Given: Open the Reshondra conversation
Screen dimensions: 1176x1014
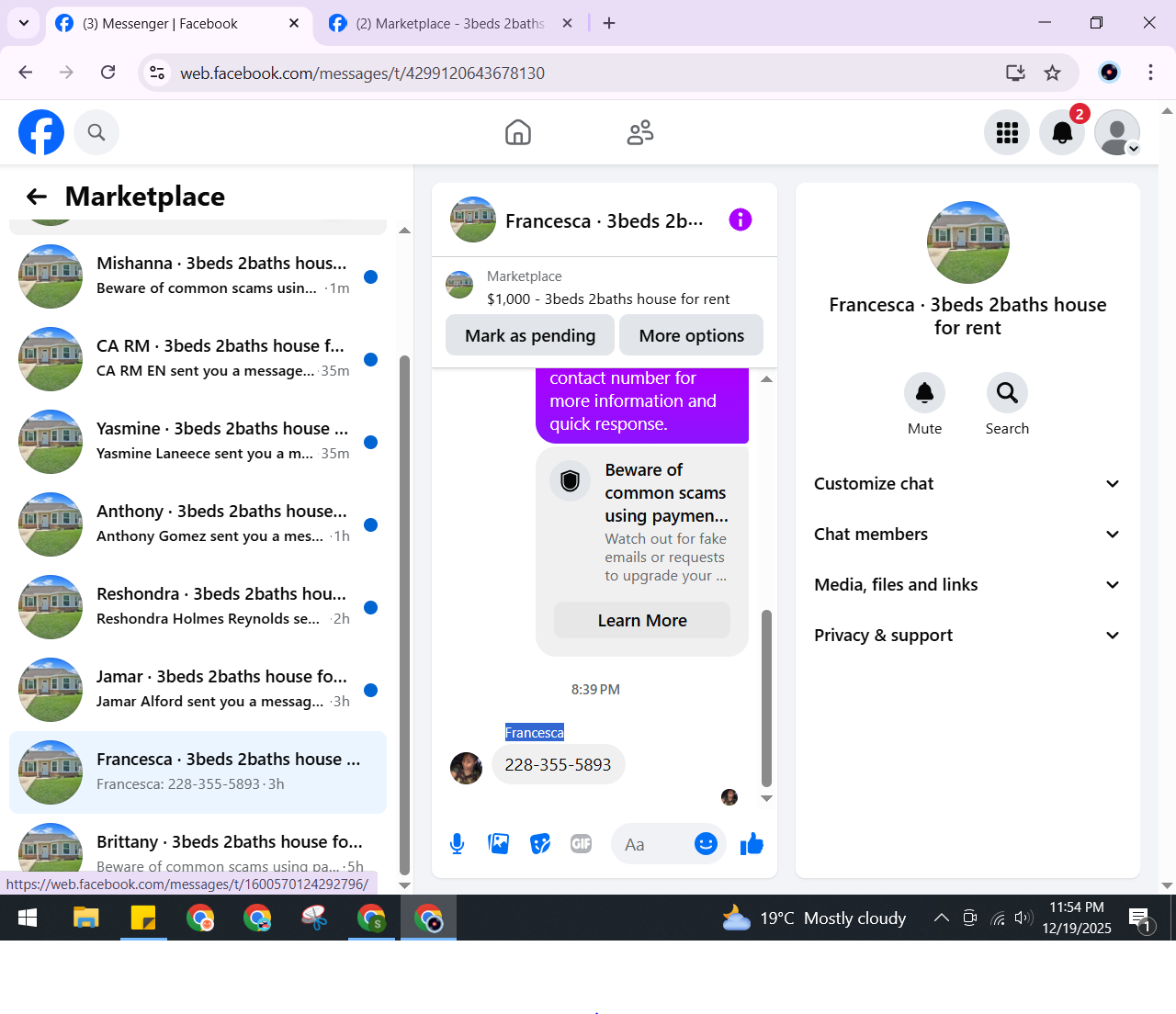Looking at the screenshot, I should [x=198, y=607].
